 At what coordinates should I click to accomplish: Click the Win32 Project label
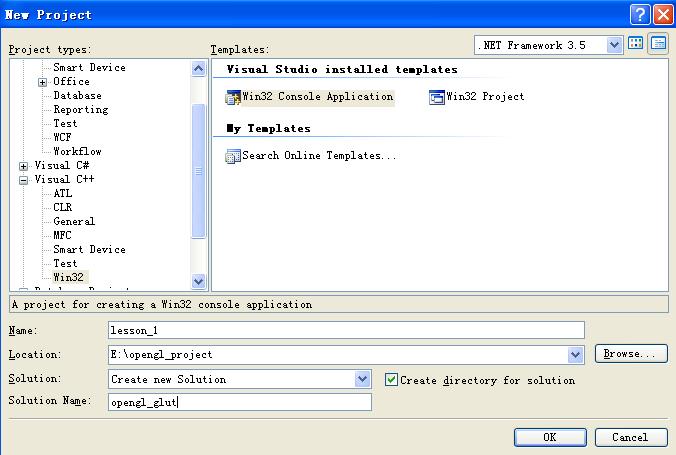[x=485, y=97]
